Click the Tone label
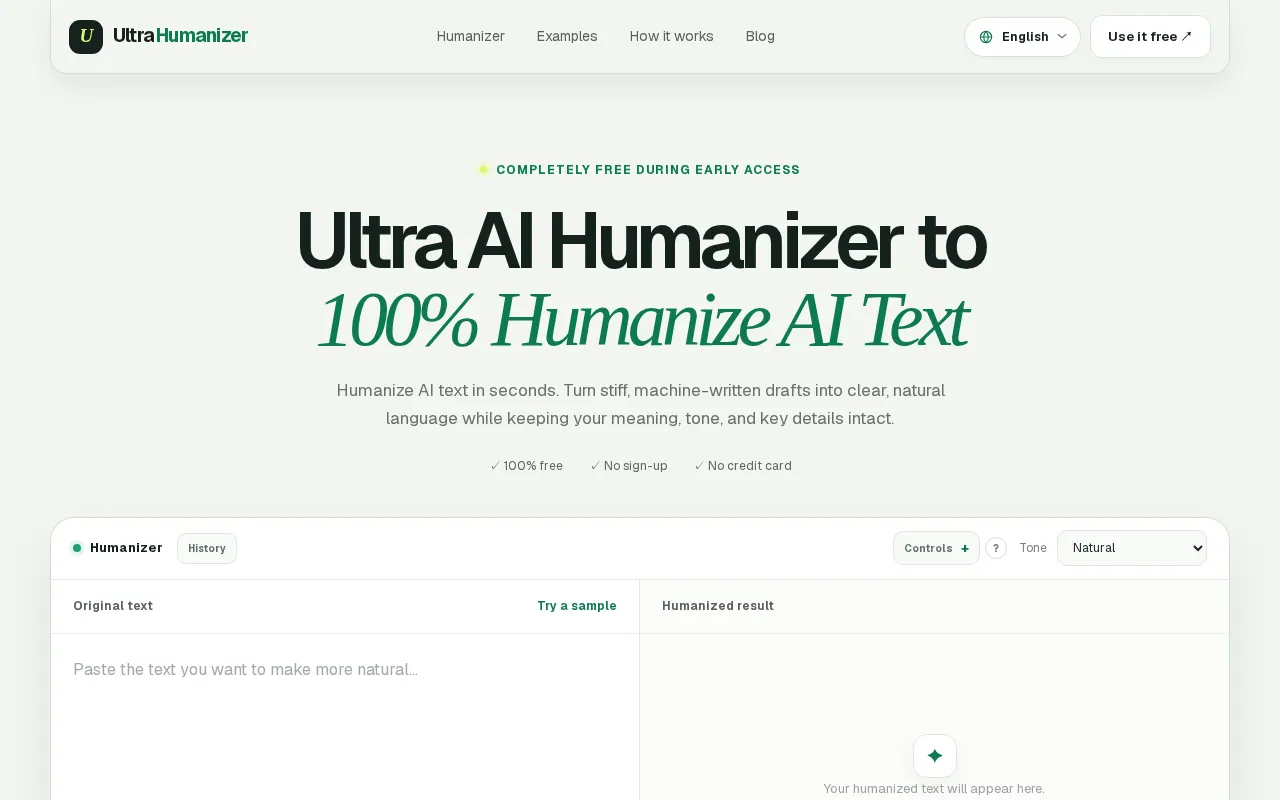Image resolution: width=1280 pixels, height=800 pixels. tap(1033, 548)
